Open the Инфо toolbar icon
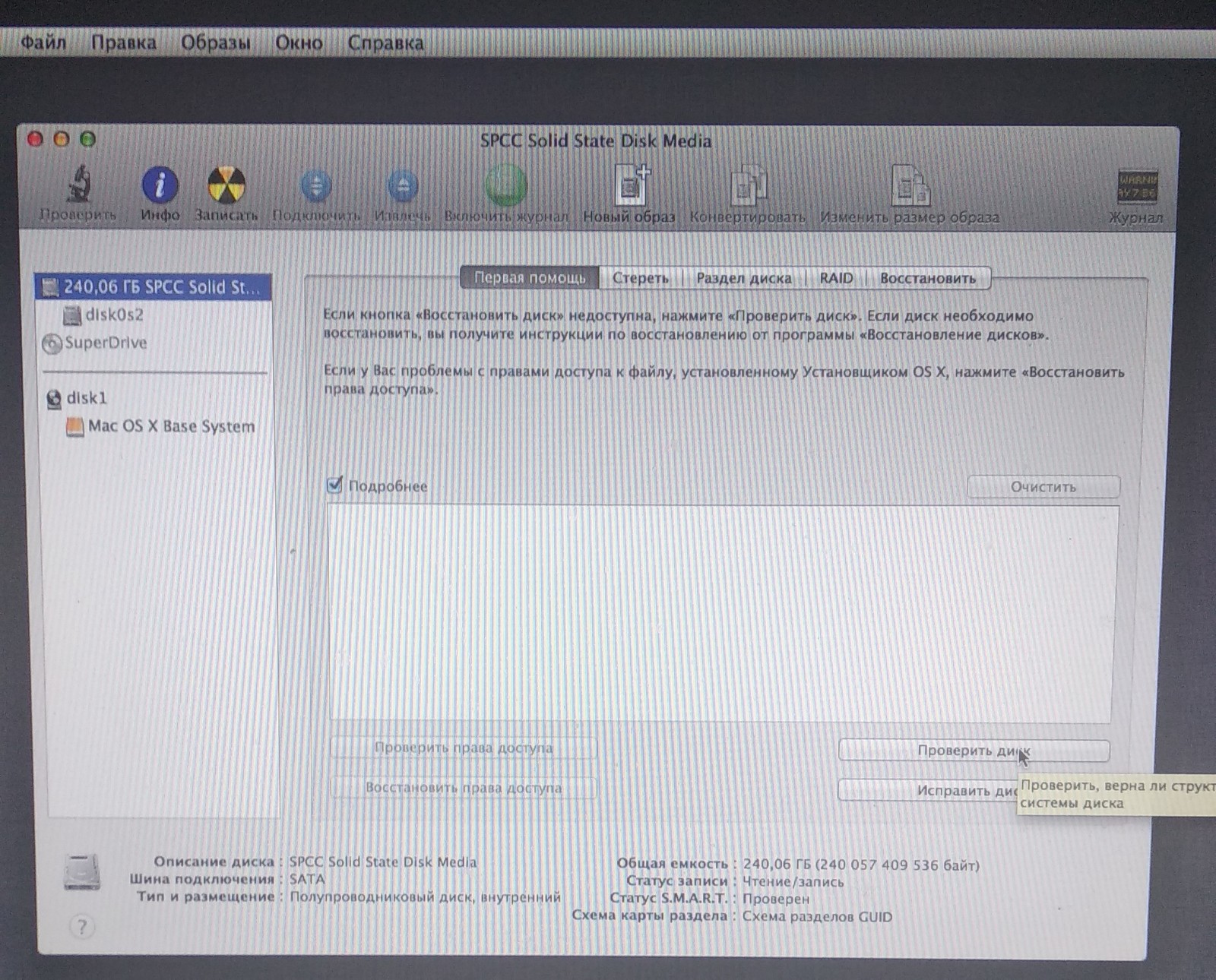This screenshot has width=1216, height=980. click(x=160, y=185)
